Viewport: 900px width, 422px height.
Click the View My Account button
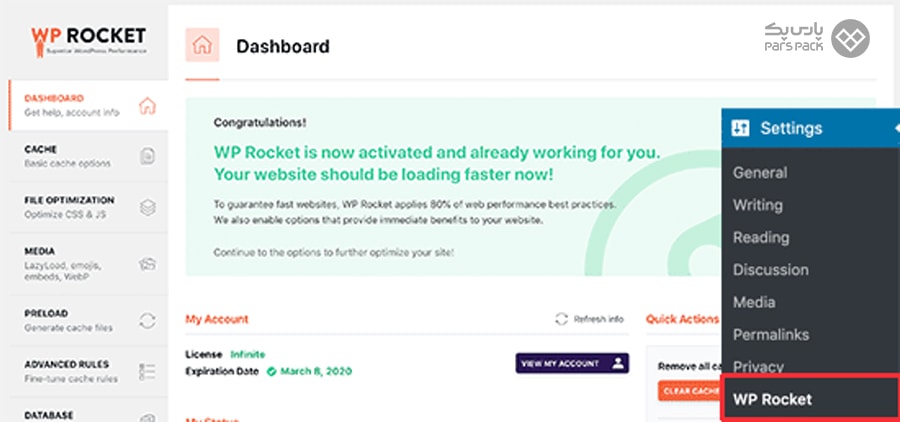[x=572, y=363]
